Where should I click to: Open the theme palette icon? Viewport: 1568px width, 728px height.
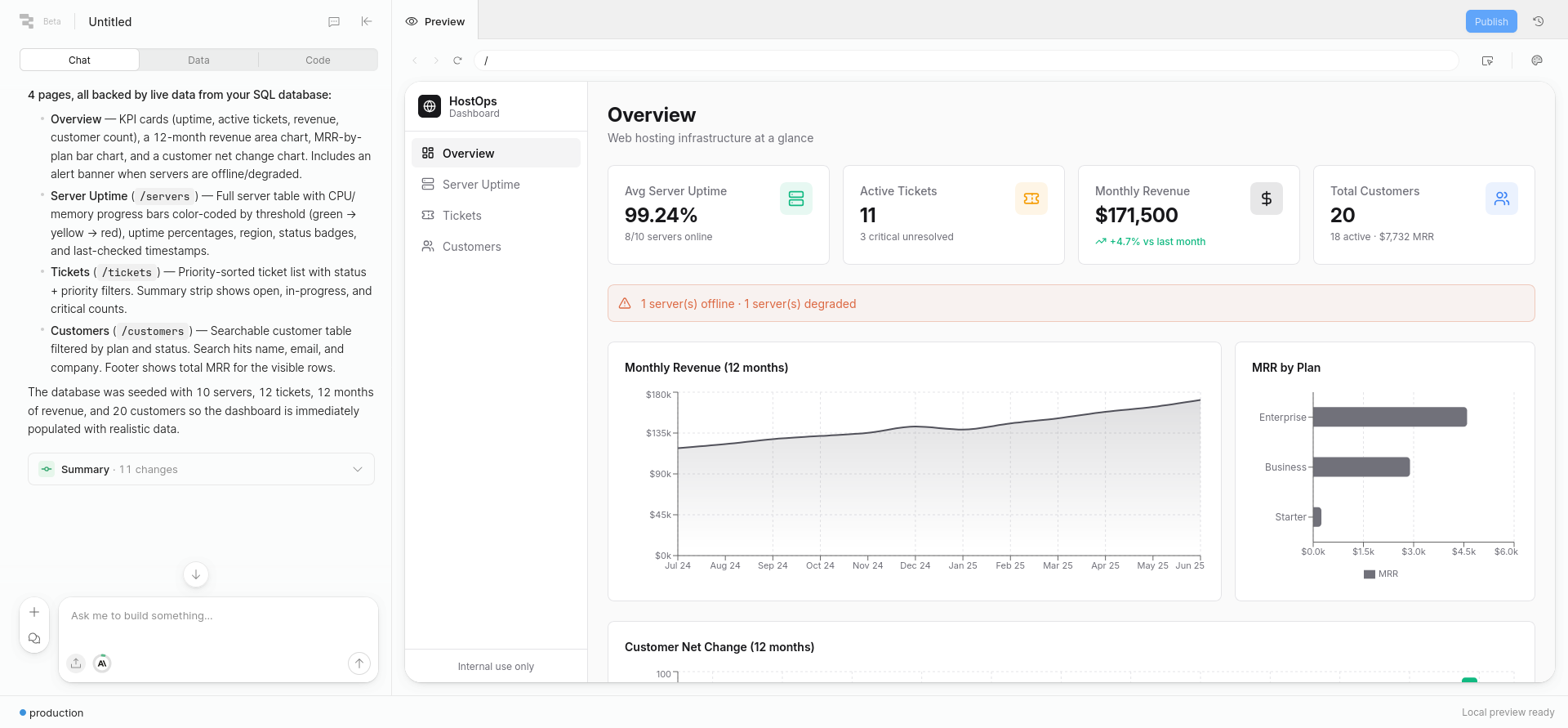coord(1537,60)
